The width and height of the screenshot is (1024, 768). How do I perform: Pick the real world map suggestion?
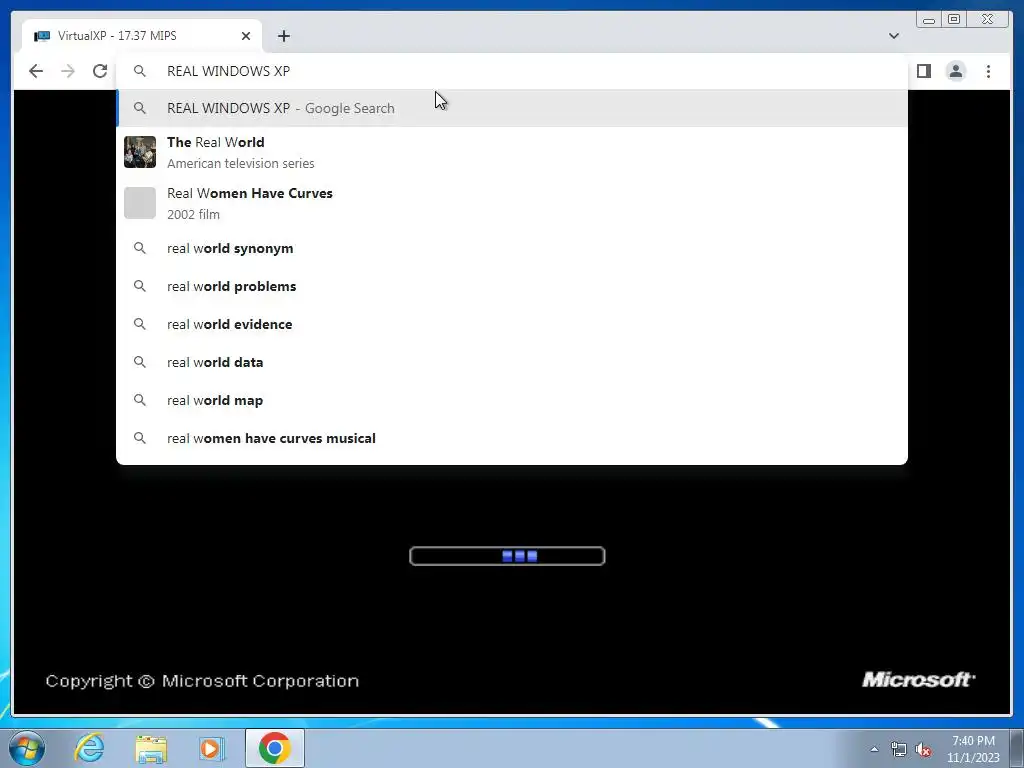512,400
